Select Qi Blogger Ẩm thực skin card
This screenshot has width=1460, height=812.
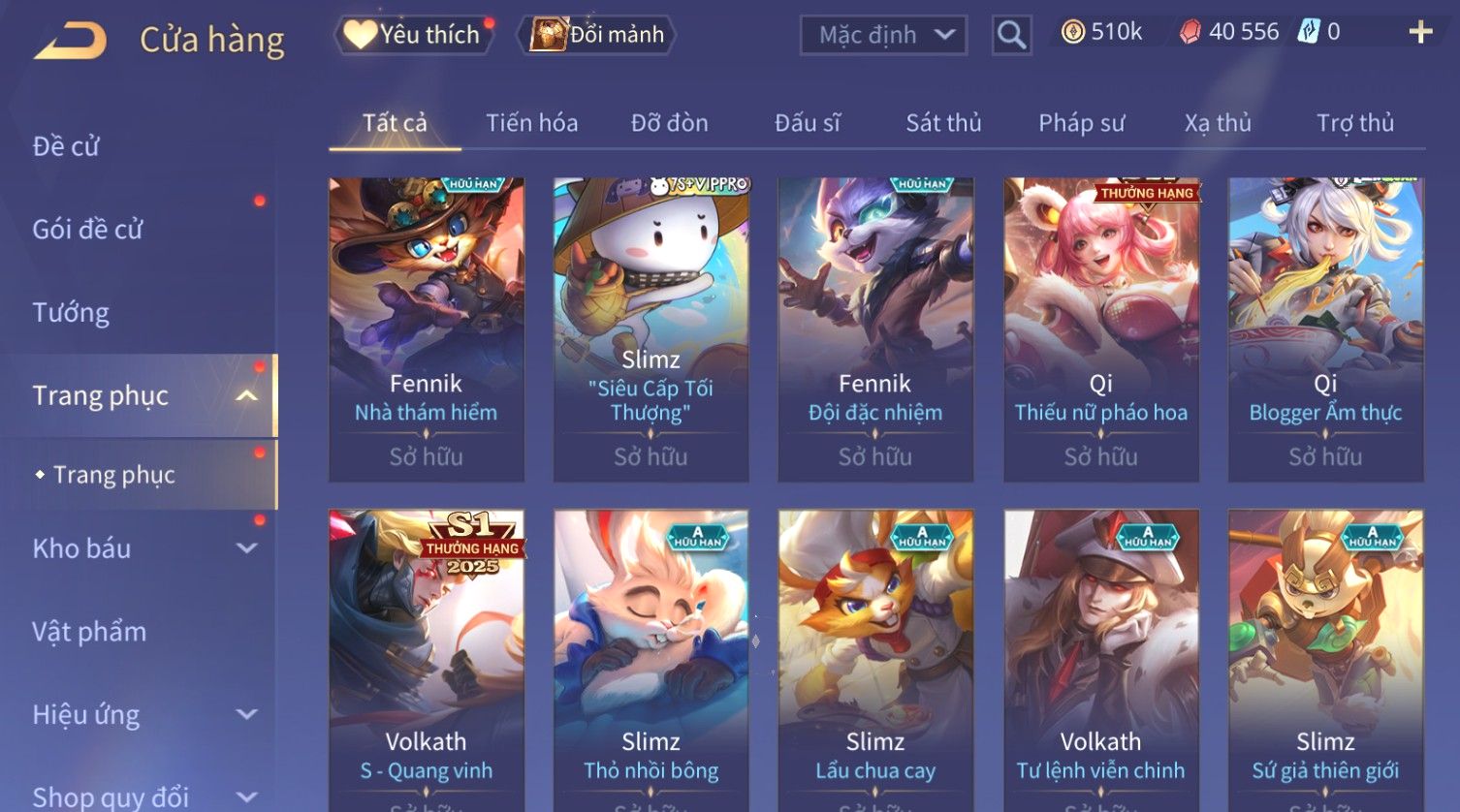[x=1325, y=329]
